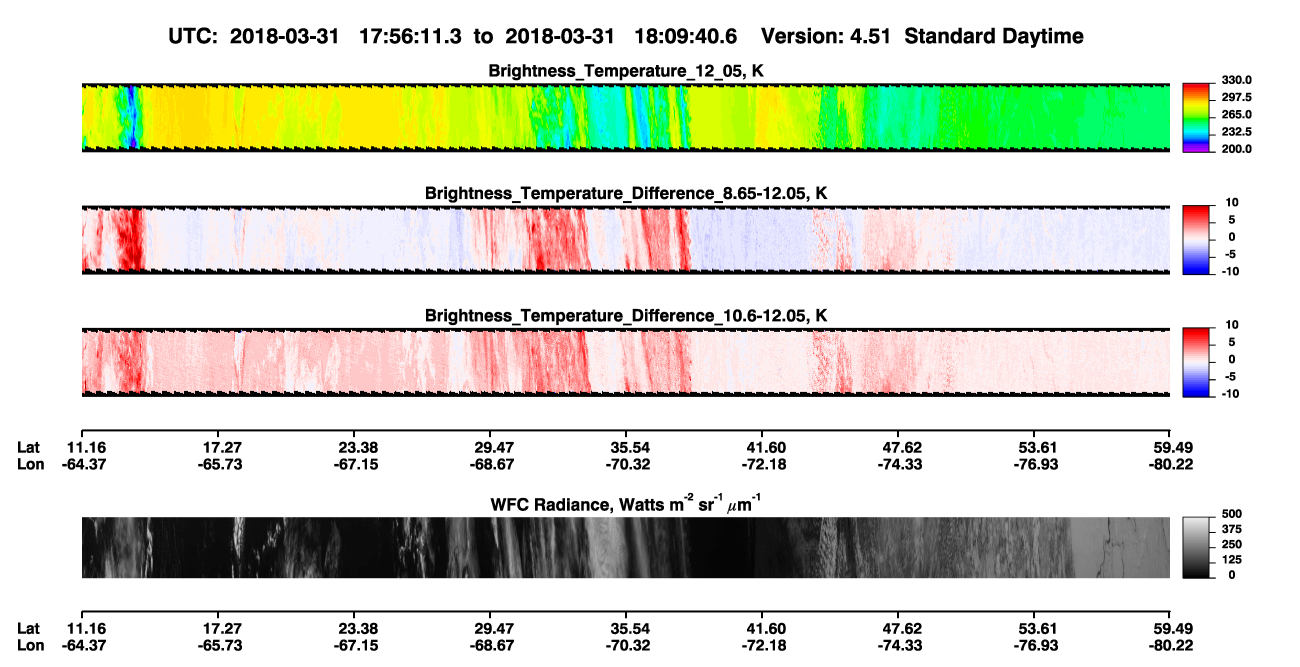Click the -10 label of the 10.6-12.05 colorbar

(1230, 393)
